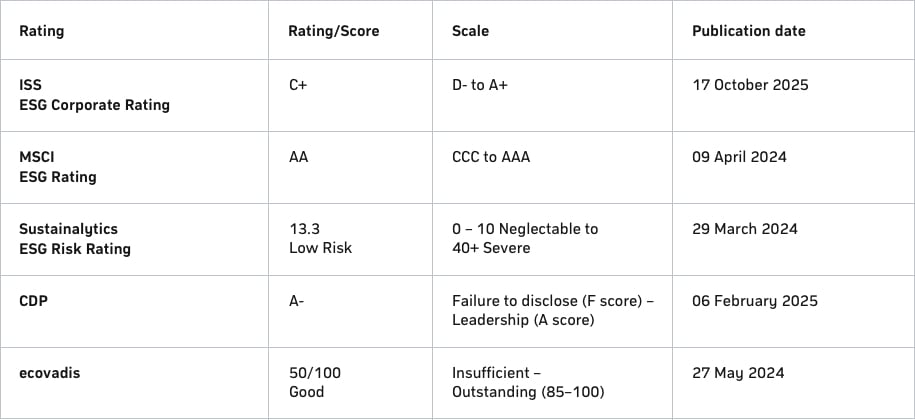
Task: Click the C+ score value
Action: tap(298, 85)
